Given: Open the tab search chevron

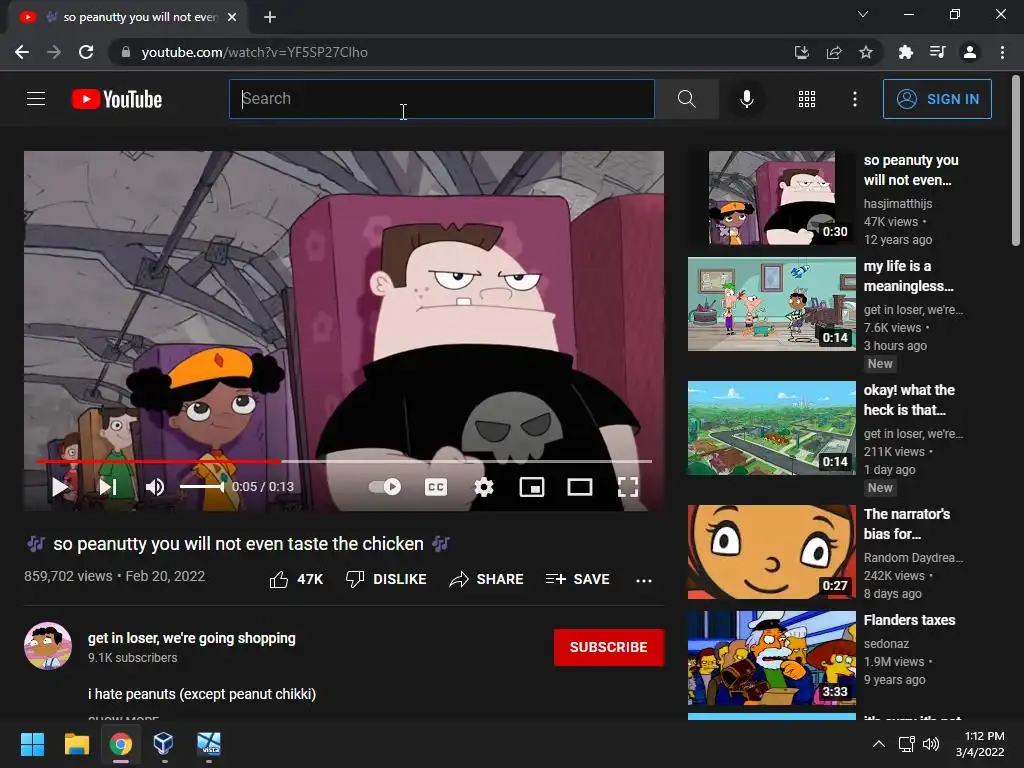Looking at the screenshot, I should tap(863, 14).
